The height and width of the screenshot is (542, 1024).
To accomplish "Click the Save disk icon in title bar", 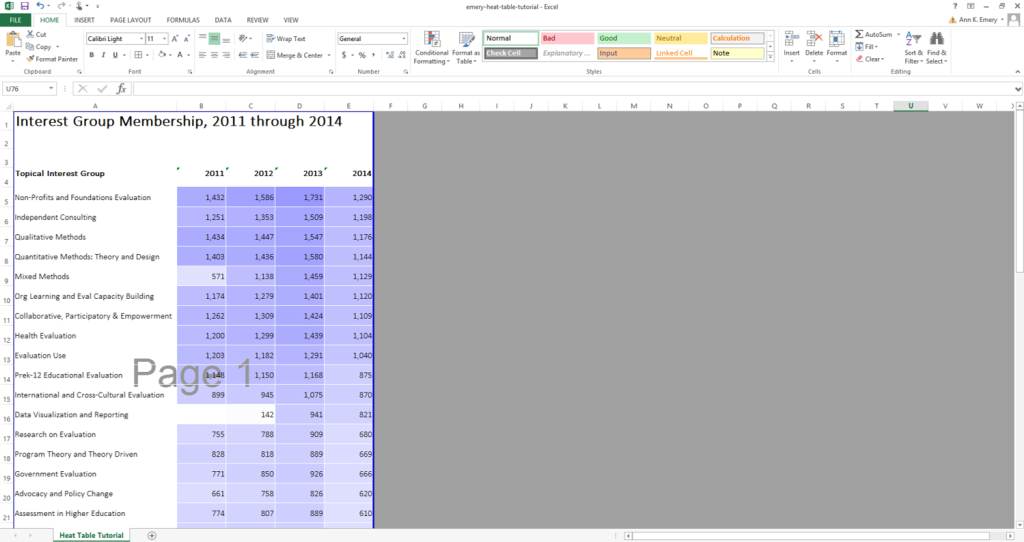I will (25, 6).
